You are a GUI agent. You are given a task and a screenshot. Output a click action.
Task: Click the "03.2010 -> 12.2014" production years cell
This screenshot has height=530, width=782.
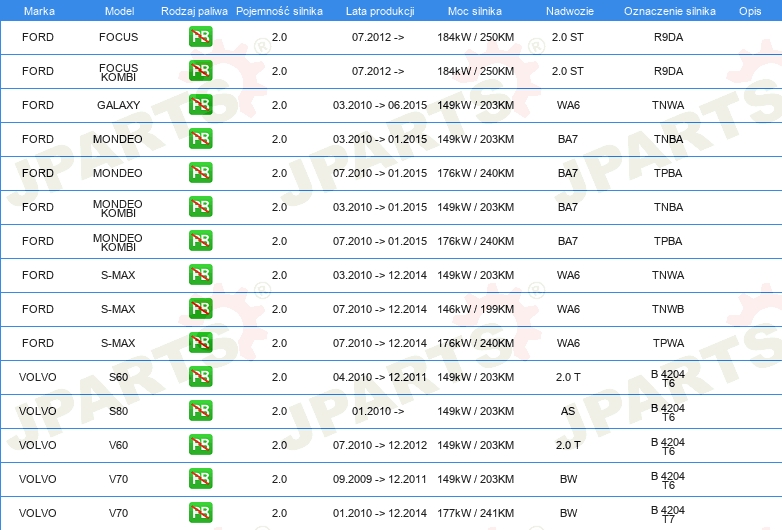coord(380,275)
